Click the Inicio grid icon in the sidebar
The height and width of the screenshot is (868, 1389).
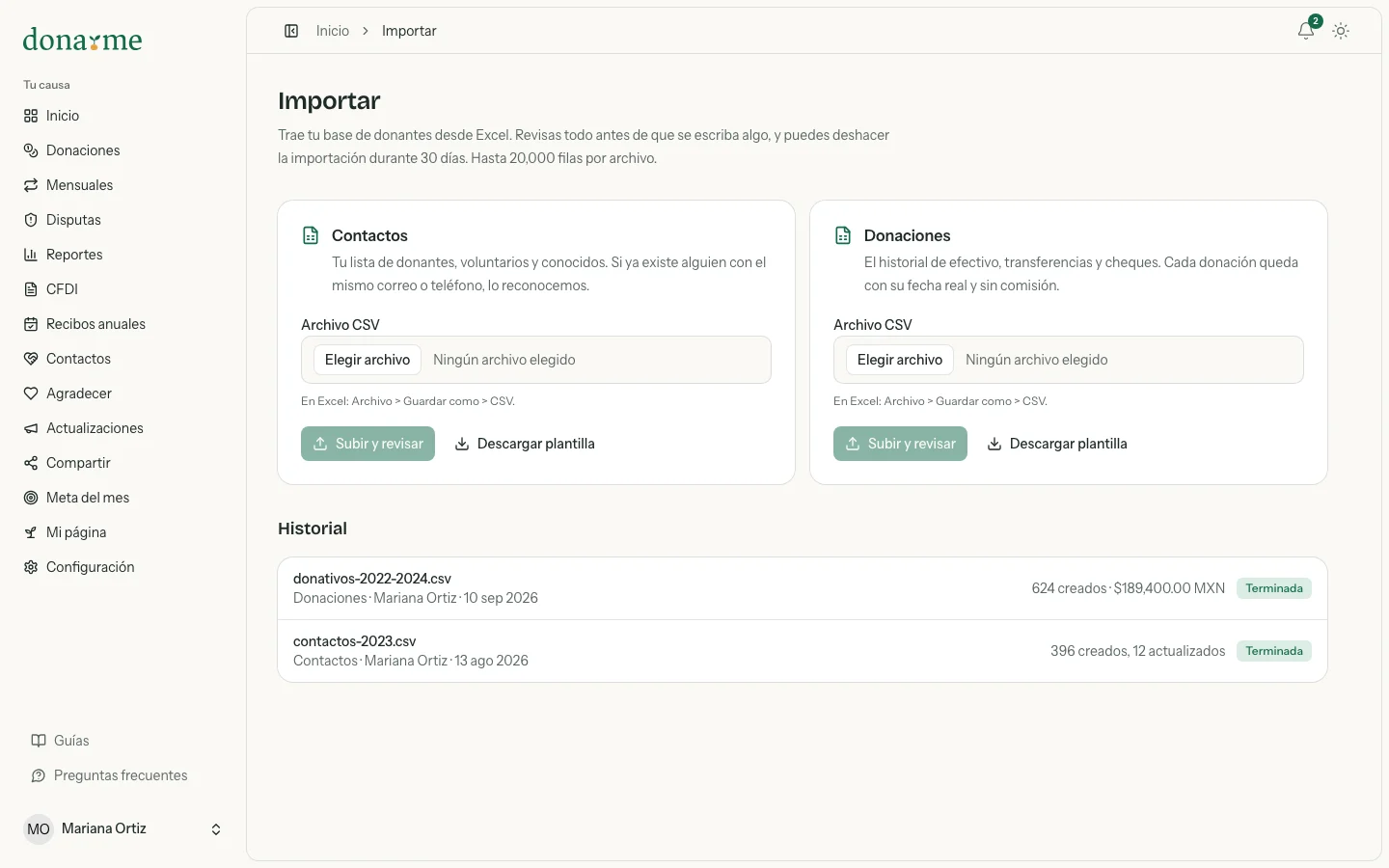click(31, 116)
